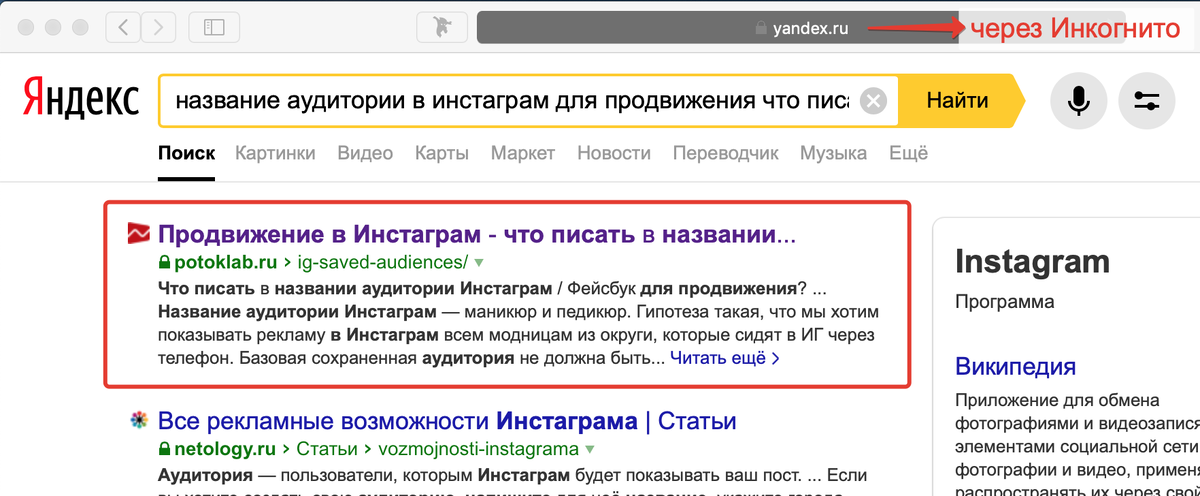1200x496 pixels.
Task: Open the Википедия link in the Instagram card
Action: click(1015, 365)
